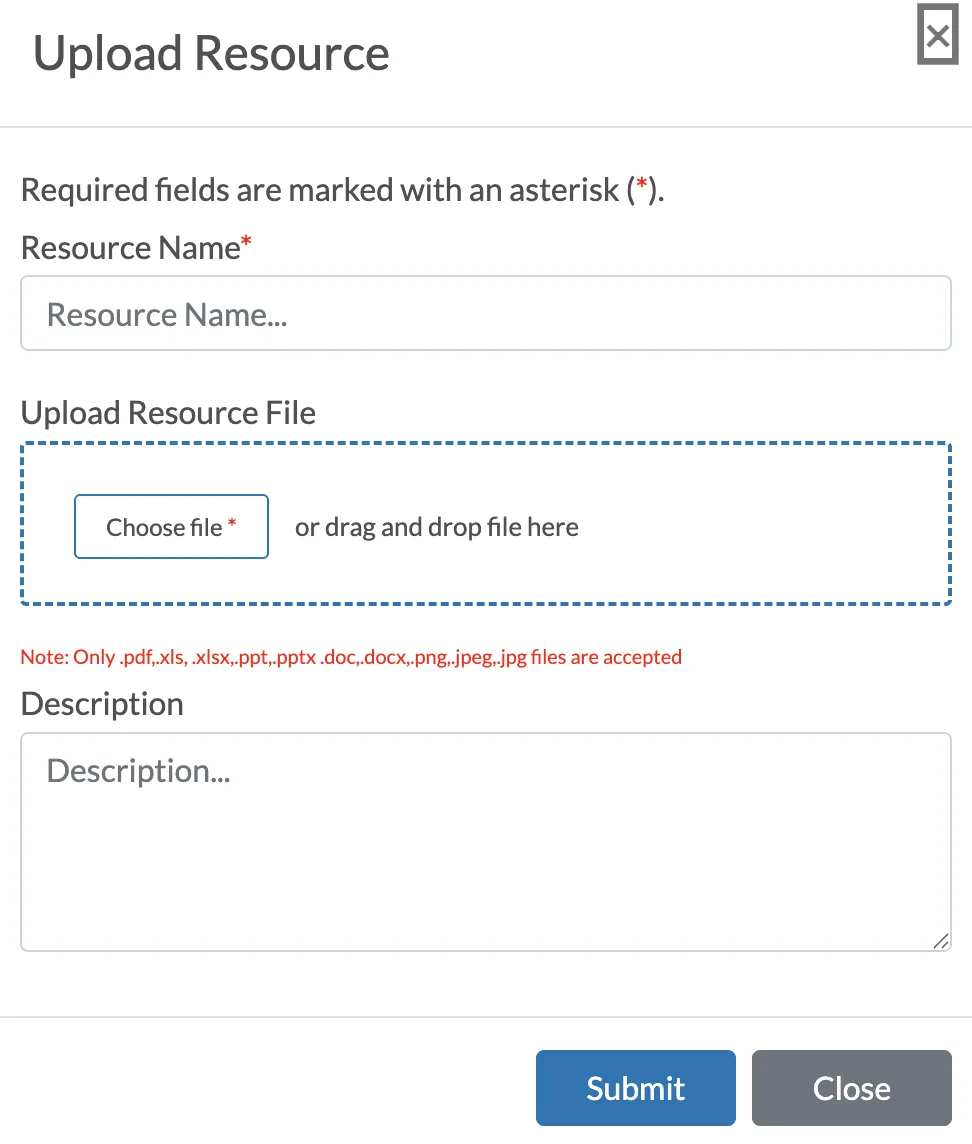Click the gray Close button
The width and height of the screenshot is (972, 1144).
852,1088
